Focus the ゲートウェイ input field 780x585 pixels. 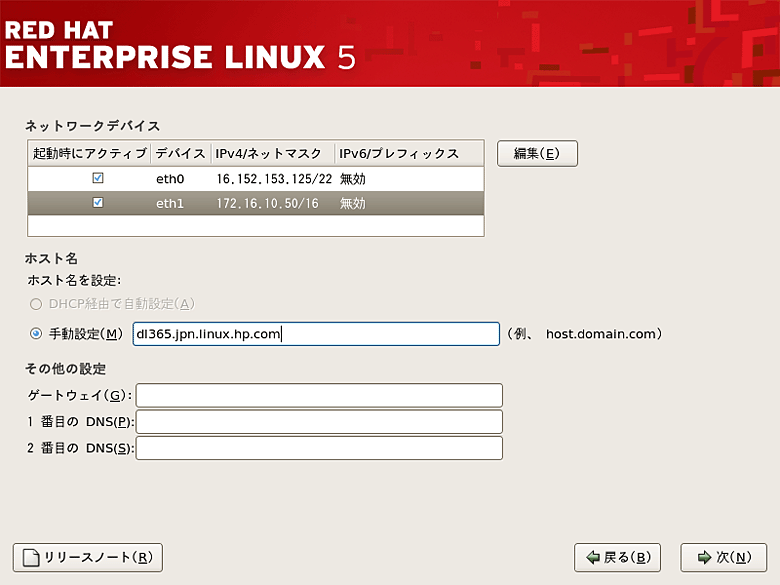coord(319,396)
